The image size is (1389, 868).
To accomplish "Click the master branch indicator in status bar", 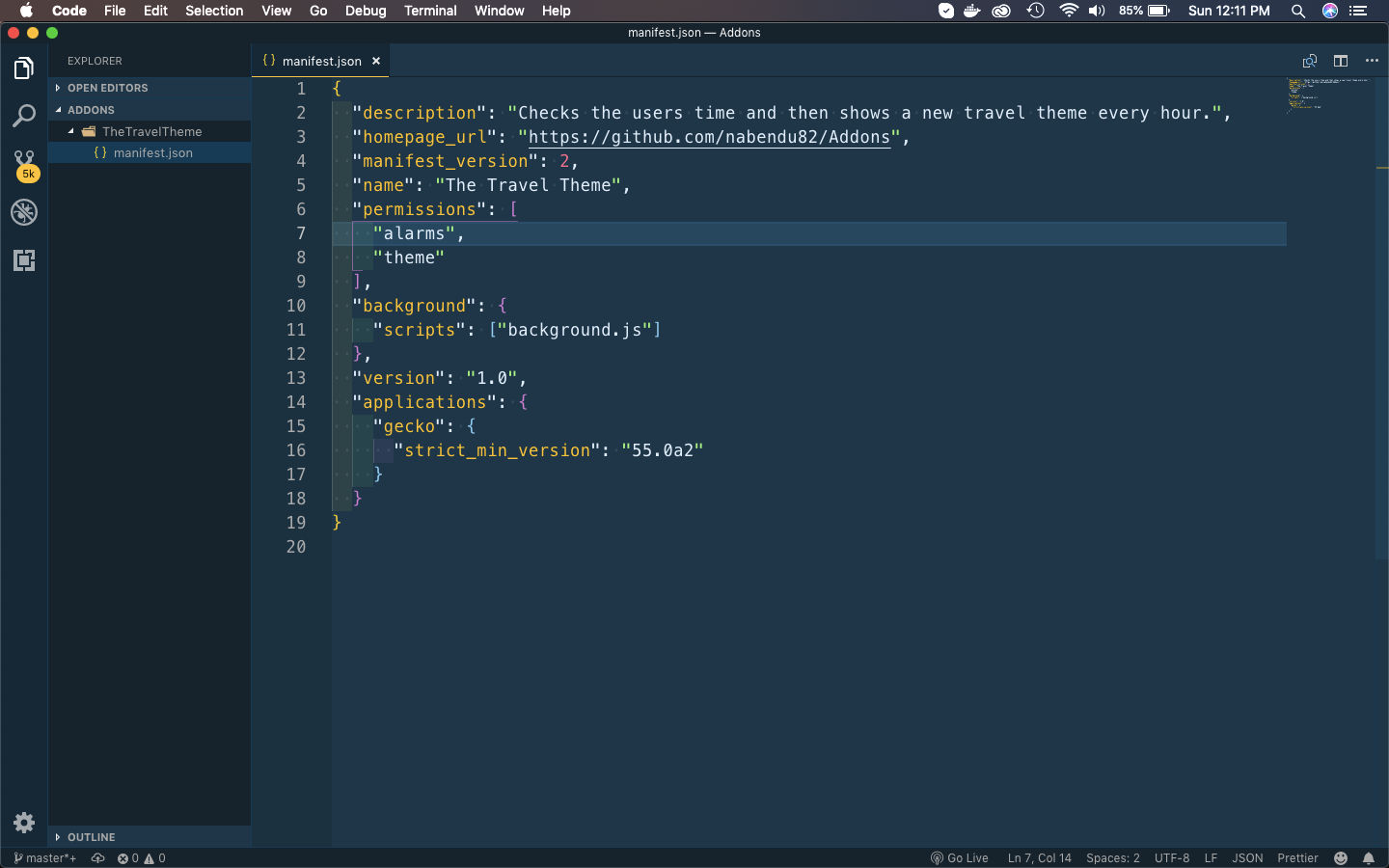I will (45, 858).
